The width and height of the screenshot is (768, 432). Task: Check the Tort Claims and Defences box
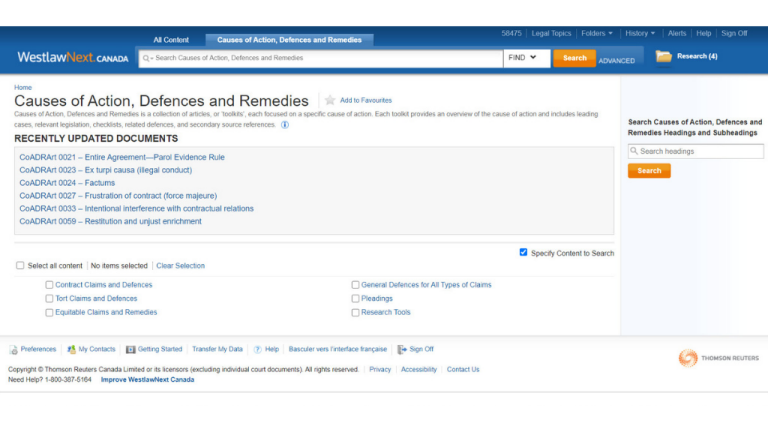[x=49, y=298]
